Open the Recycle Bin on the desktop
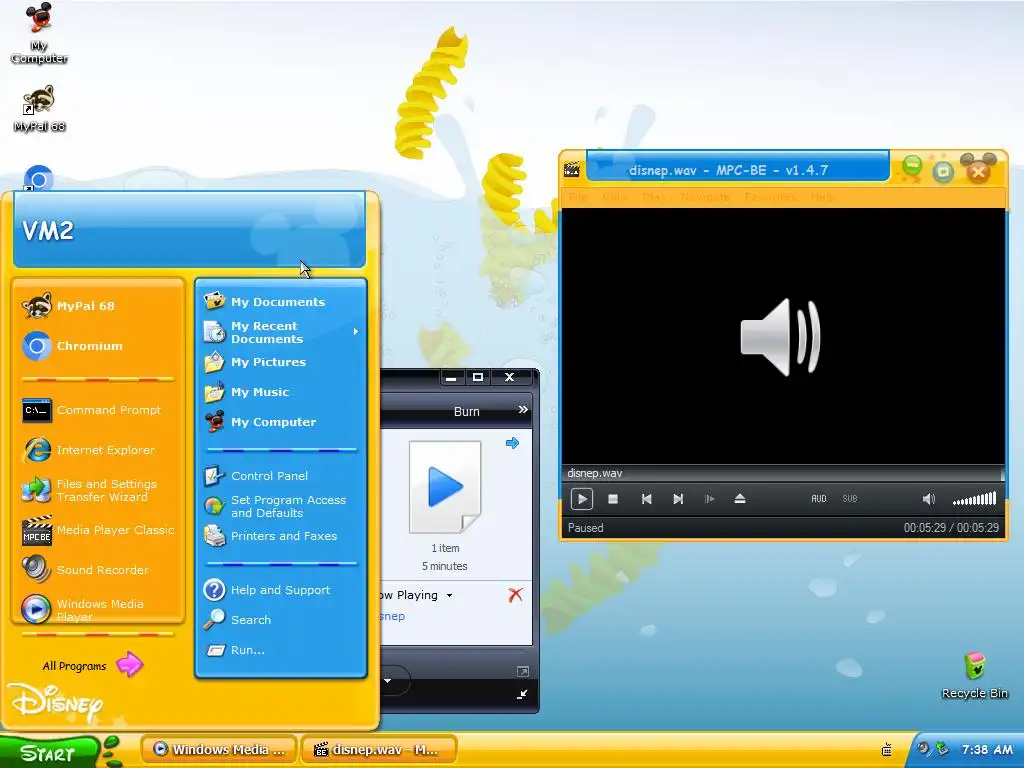Image resolution: width=1024 pixels, height=768 pixels. click(974, 675)
